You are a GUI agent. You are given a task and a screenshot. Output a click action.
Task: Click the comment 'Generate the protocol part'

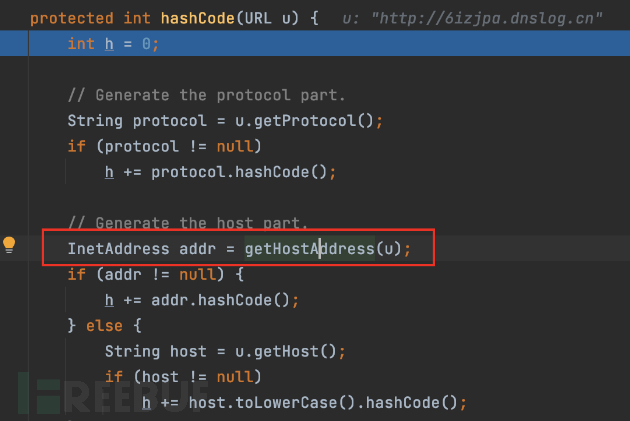tap(206, 95)
